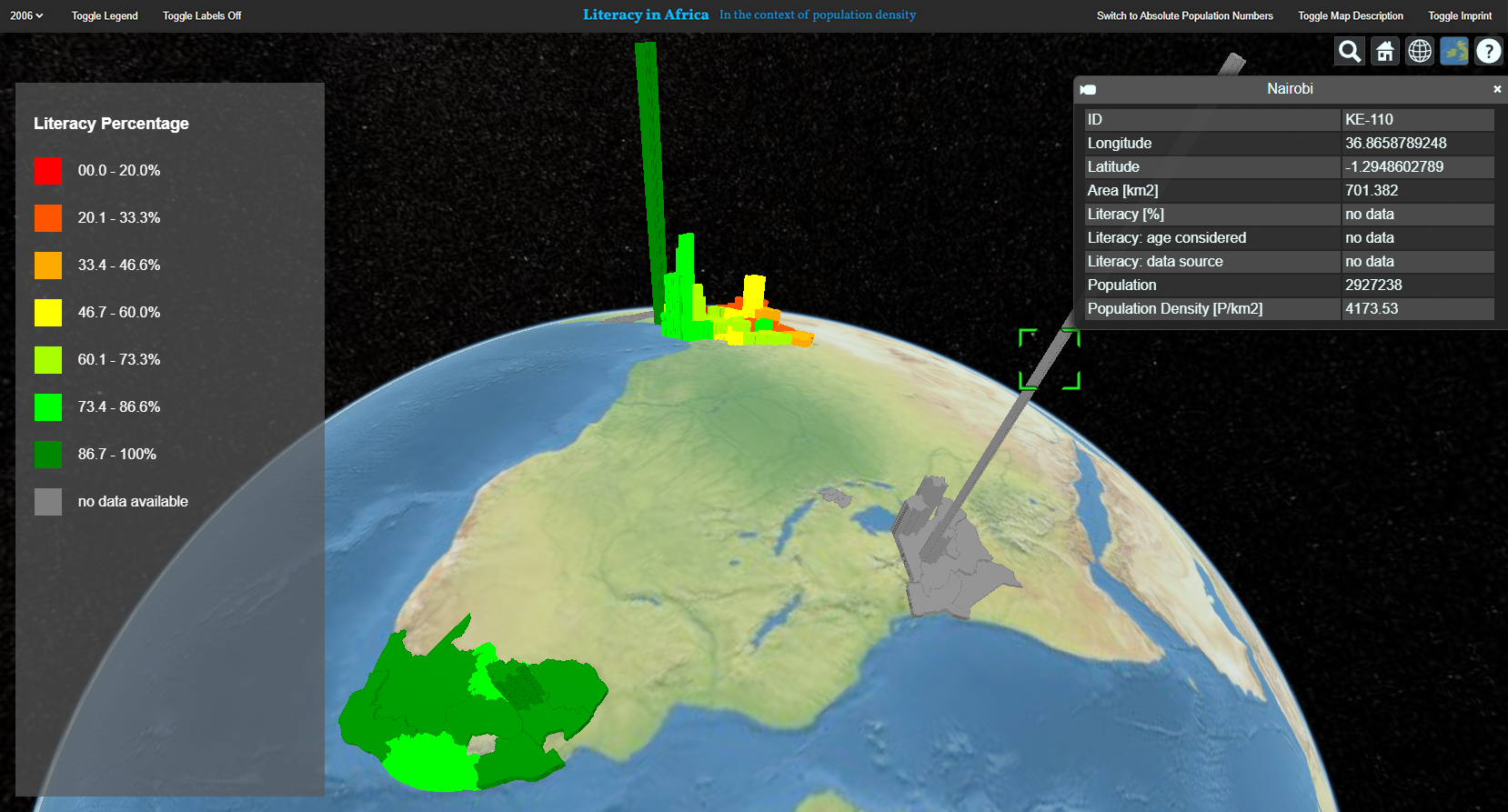Click the Literacy Percentage legend heading
This screenshot has height=812, width=1508.
pyautogui.click(x=111, y=124)
